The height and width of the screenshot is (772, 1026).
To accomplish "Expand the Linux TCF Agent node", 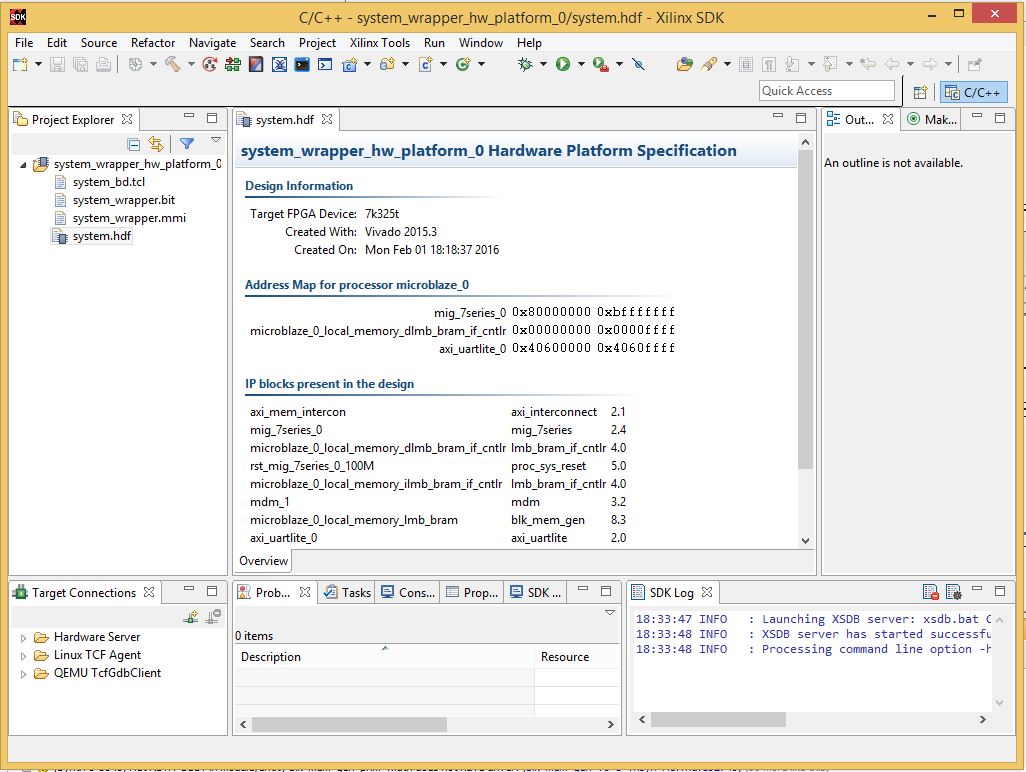I will [24, 656].
